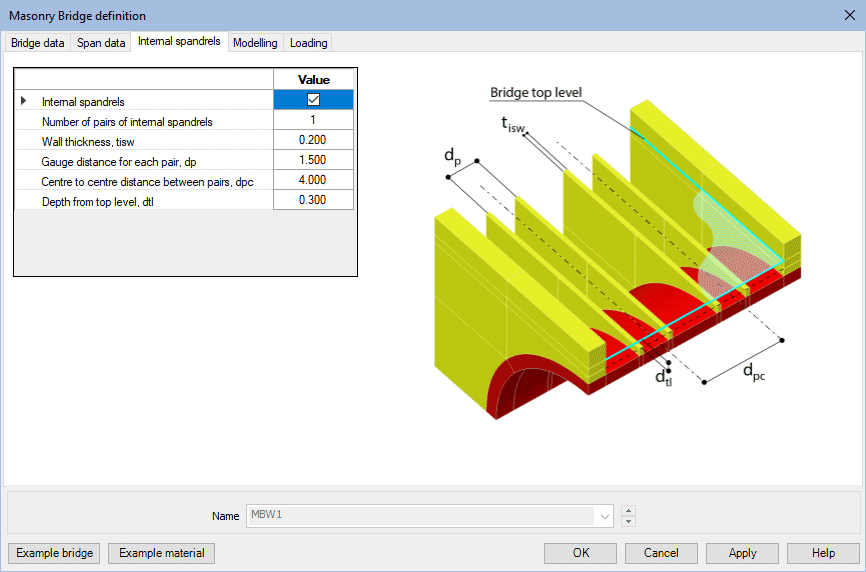Apply the changes with Apply button
The height and width of the screenshot is (572, 866).
[742, 553]
